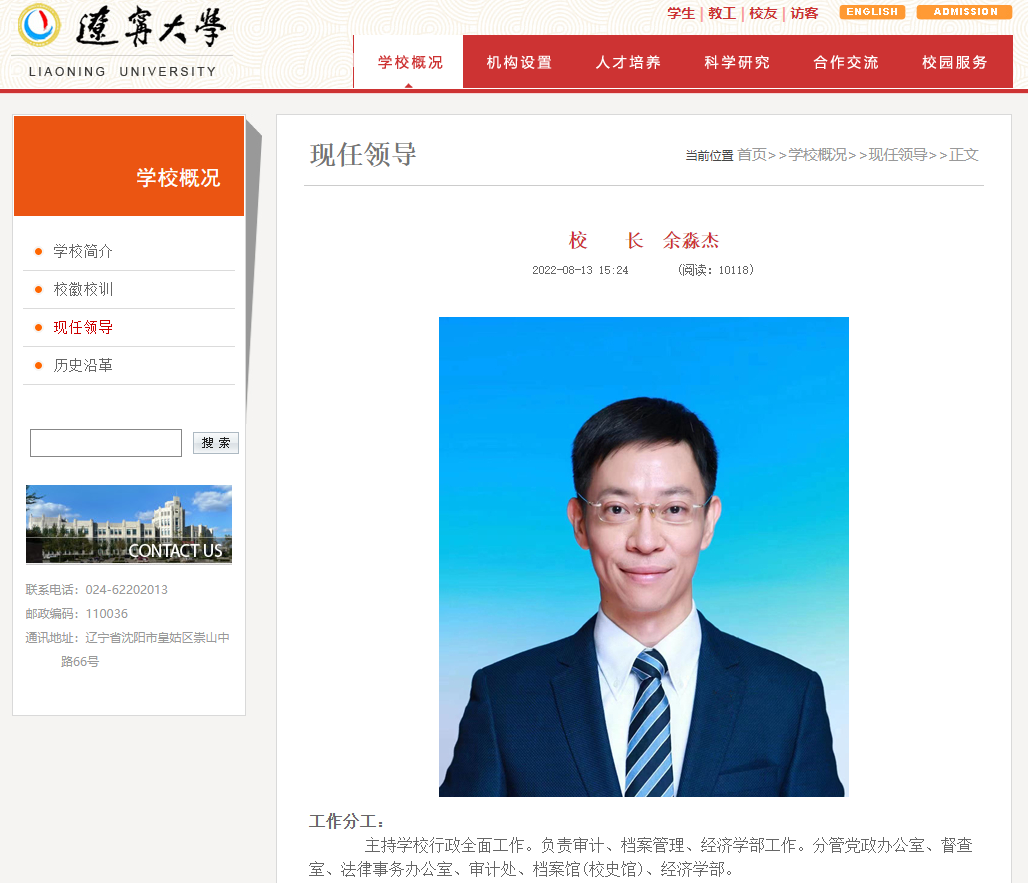This screenshot has height=883, width=1028.
Task: Visit the 校友 top link
Action: click(763, 13)
